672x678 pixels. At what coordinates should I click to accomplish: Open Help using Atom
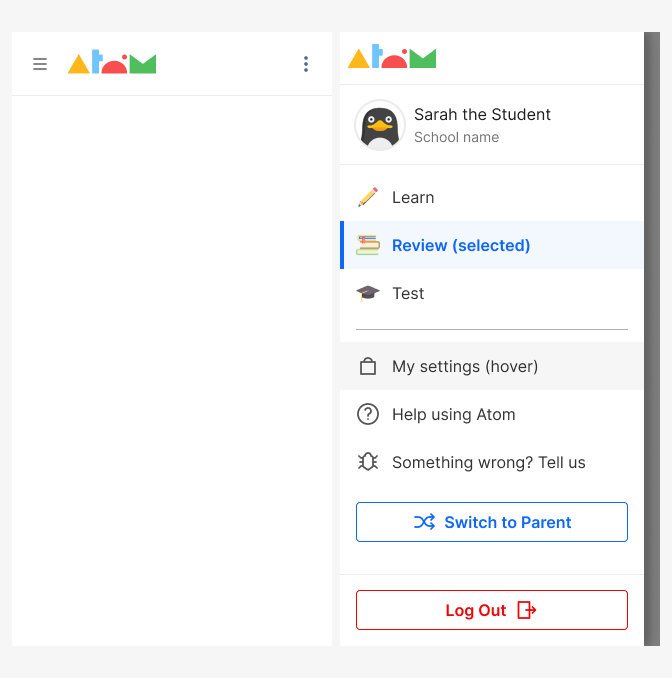click(492, 414)
